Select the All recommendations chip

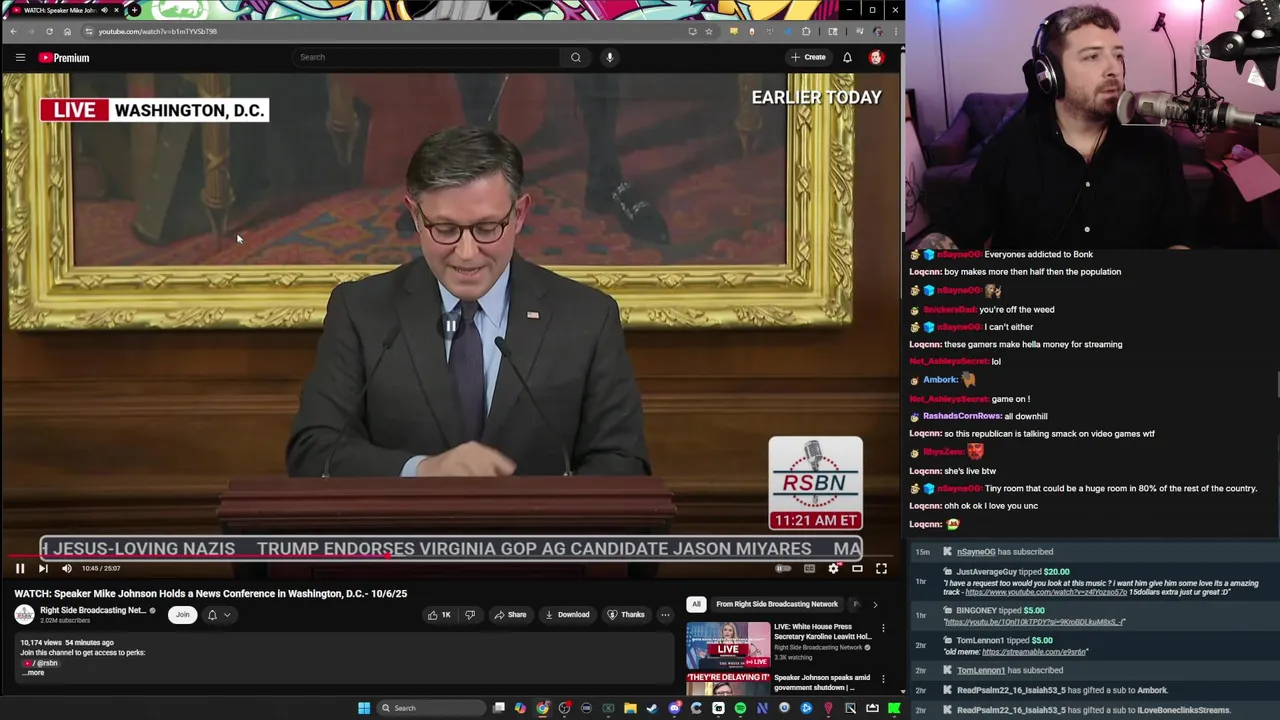point(696,604)
